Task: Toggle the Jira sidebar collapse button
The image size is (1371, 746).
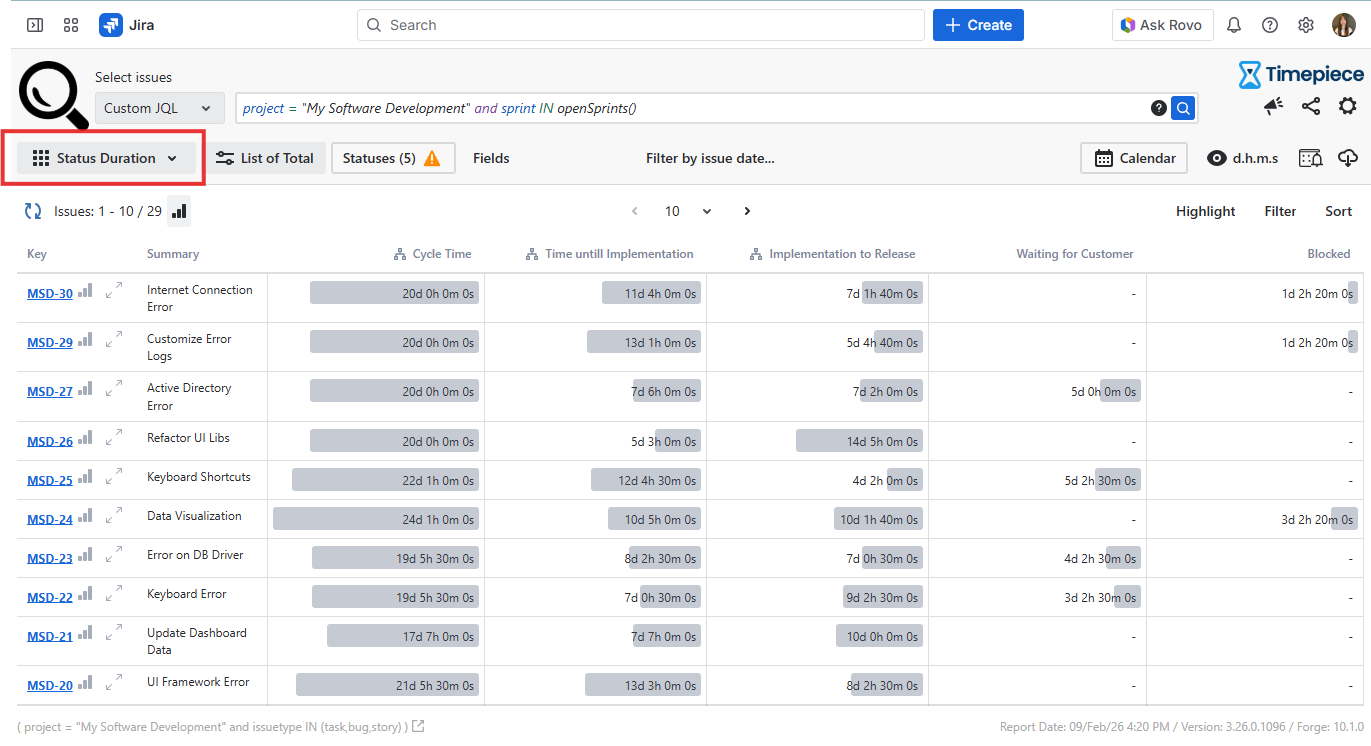Action: click(35, 25)
